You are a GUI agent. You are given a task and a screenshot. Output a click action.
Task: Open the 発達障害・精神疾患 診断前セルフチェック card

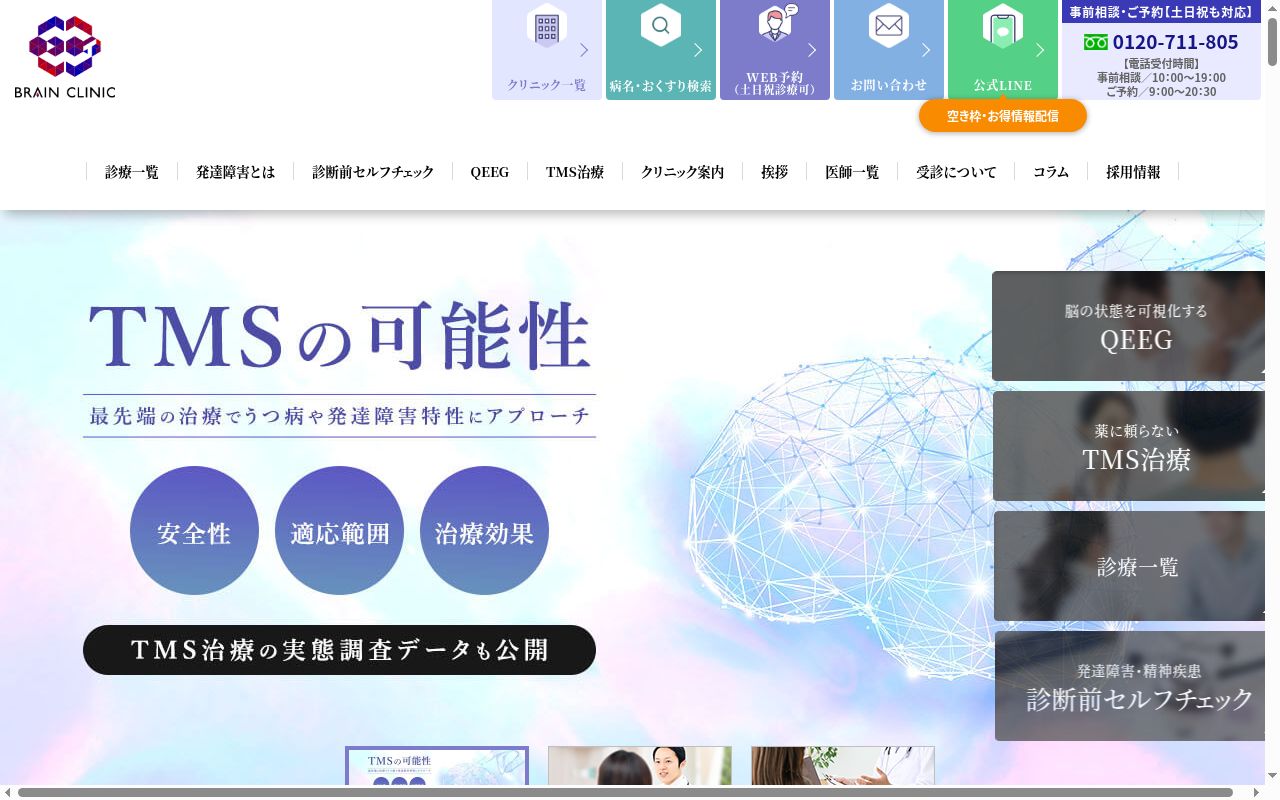tap(1129, 686)
